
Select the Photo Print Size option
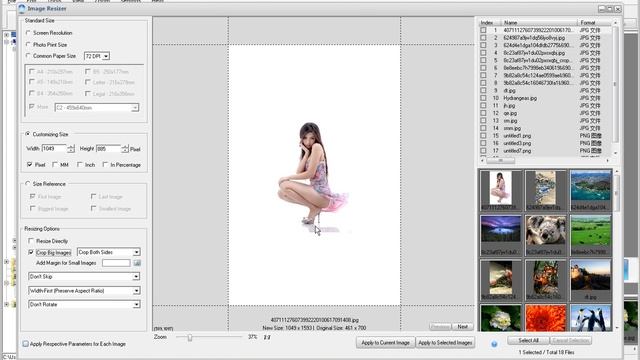[28, 44]
